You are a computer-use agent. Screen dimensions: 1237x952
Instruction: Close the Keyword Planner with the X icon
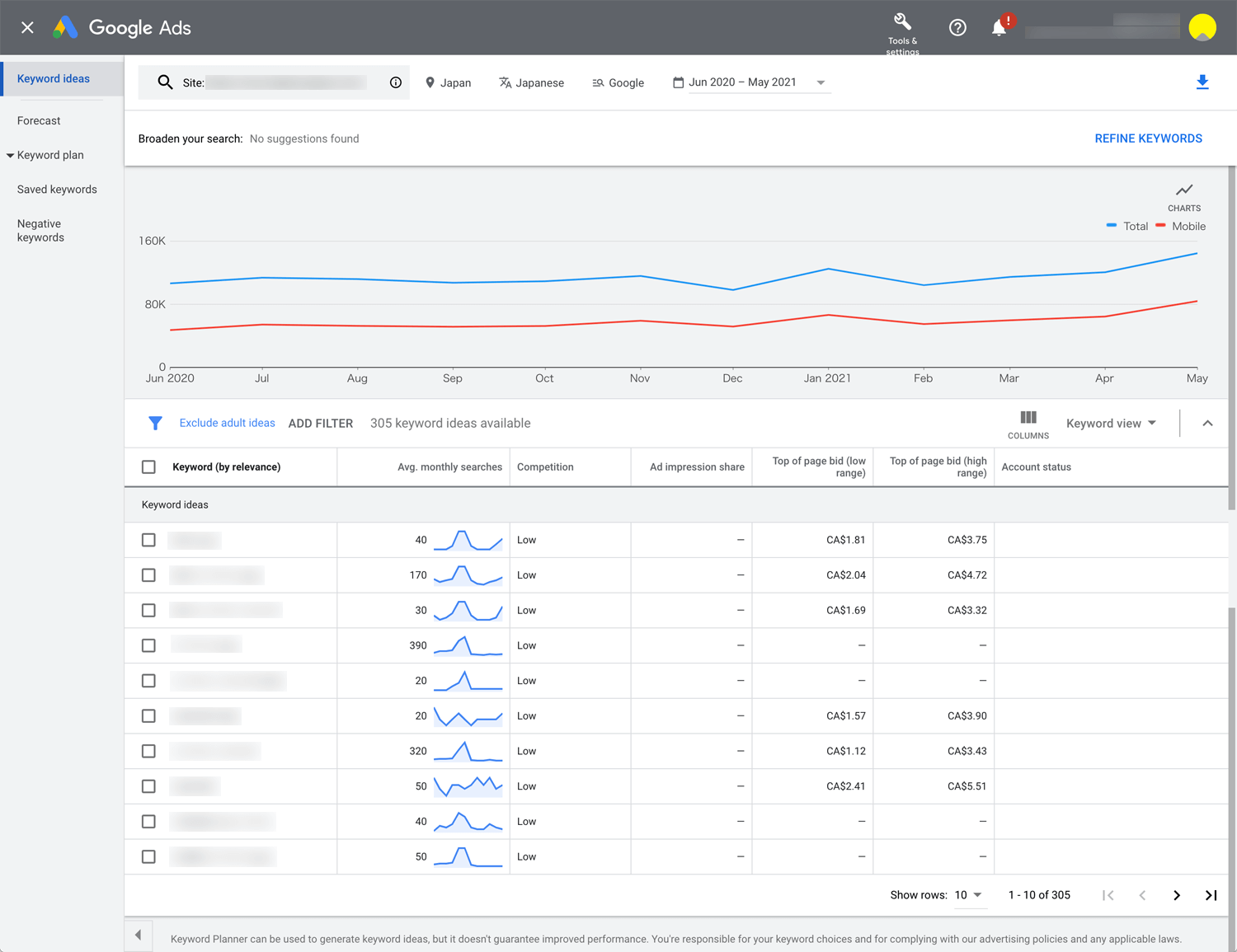click(x=27, y=27)
